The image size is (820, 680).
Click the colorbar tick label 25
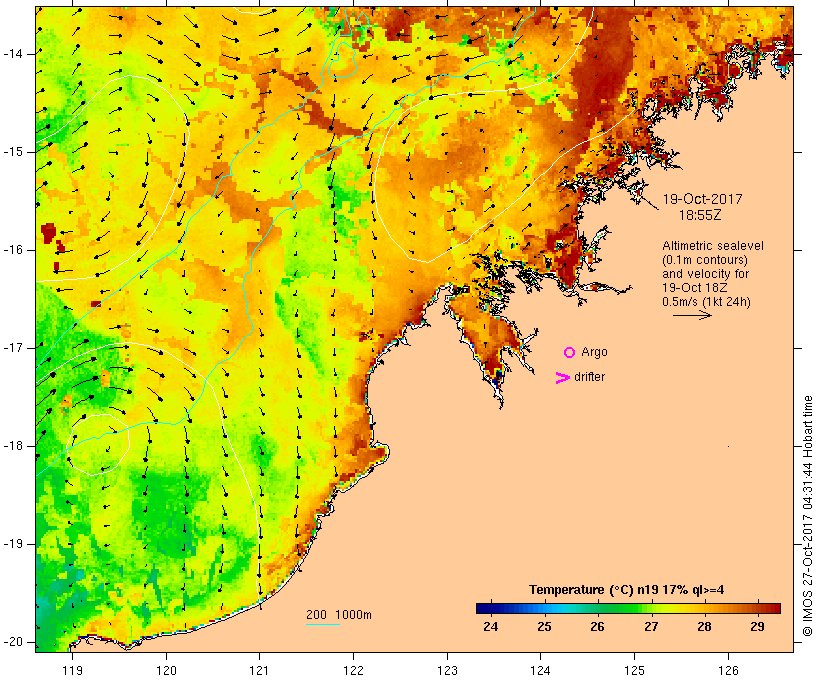click(544, 627)
